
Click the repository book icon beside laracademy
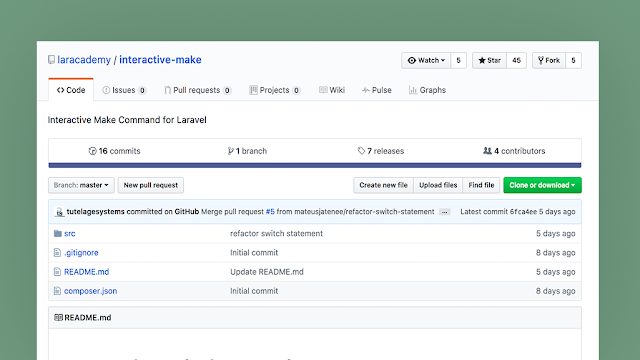[51, 60]
